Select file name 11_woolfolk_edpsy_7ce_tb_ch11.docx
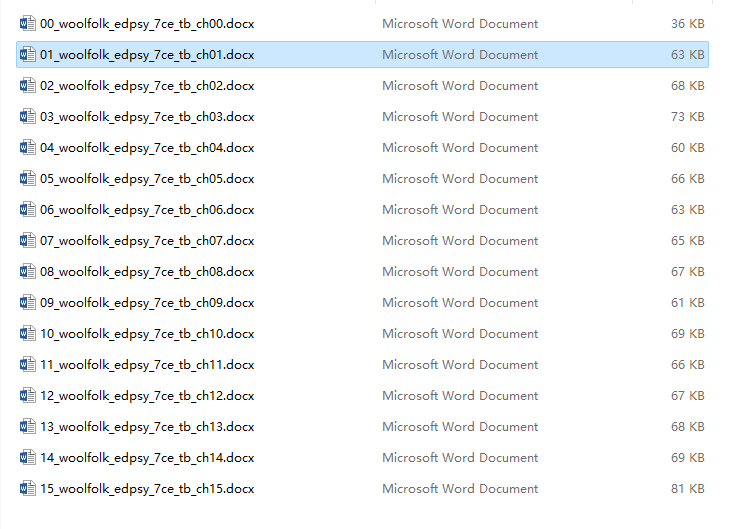This screenshot has height=529, width=756. pyautogui.click(x=147, y=365)
